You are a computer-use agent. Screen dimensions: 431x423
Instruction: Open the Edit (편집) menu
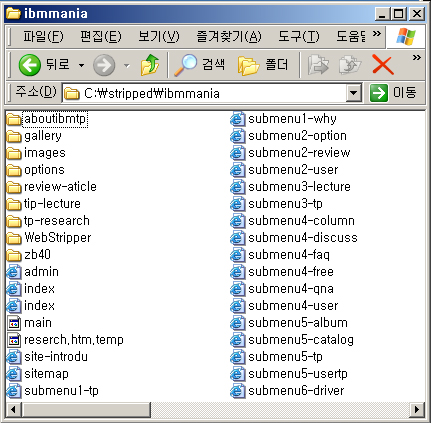(101, 36)
